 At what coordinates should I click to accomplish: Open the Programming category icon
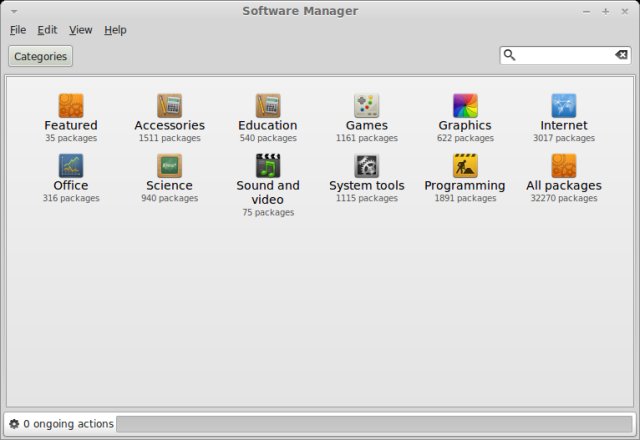pyautogui.click(x=465, y=165)
